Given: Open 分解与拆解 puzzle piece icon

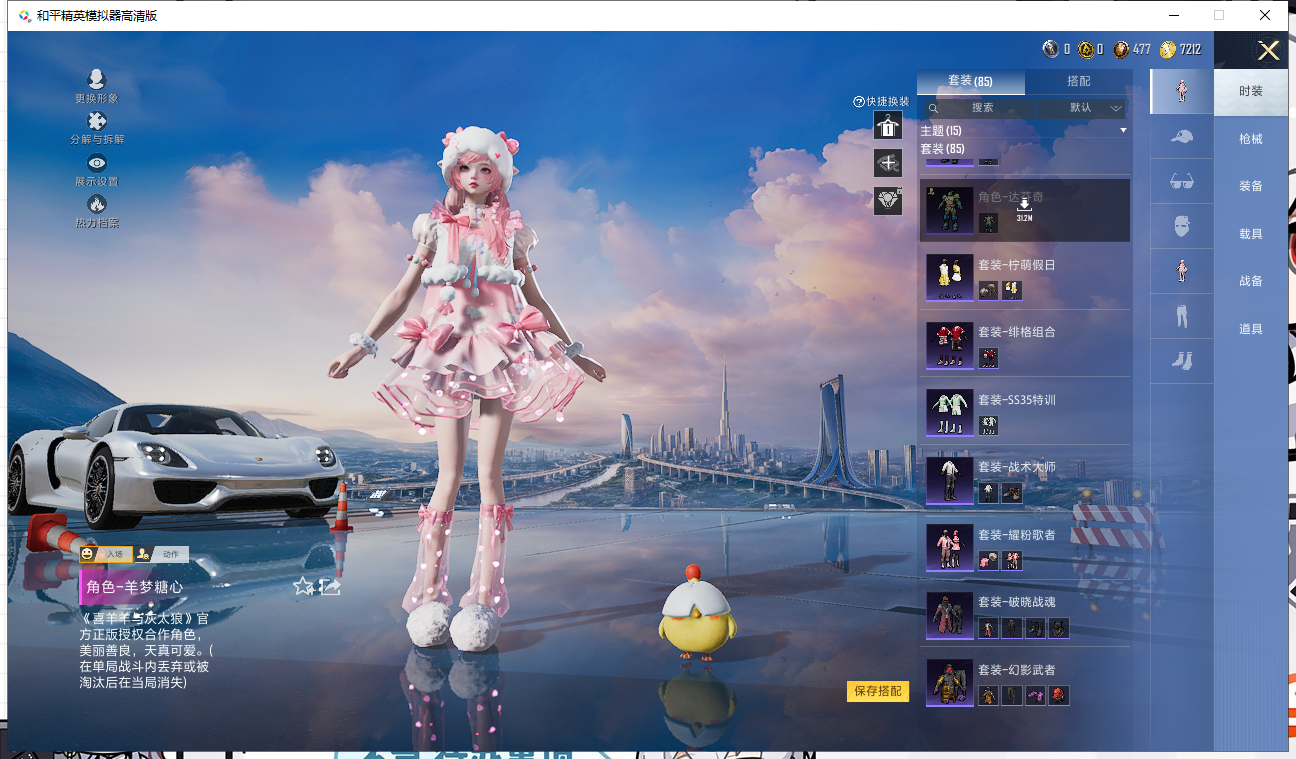Looking at the screenshot, I should (x=97, y=122).
